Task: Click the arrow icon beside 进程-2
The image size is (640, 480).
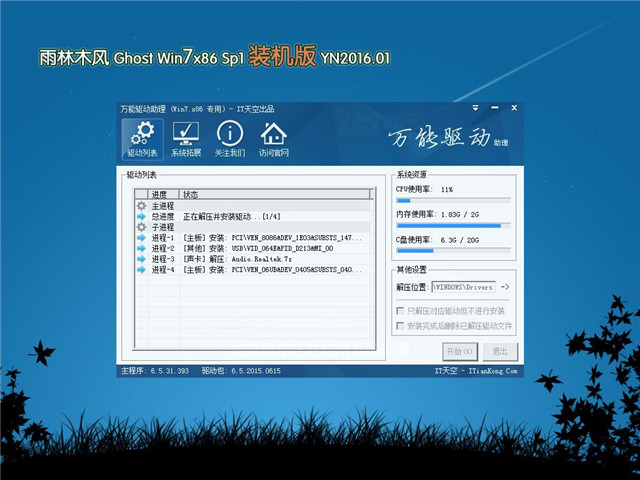Action: [x=141, y=248]
